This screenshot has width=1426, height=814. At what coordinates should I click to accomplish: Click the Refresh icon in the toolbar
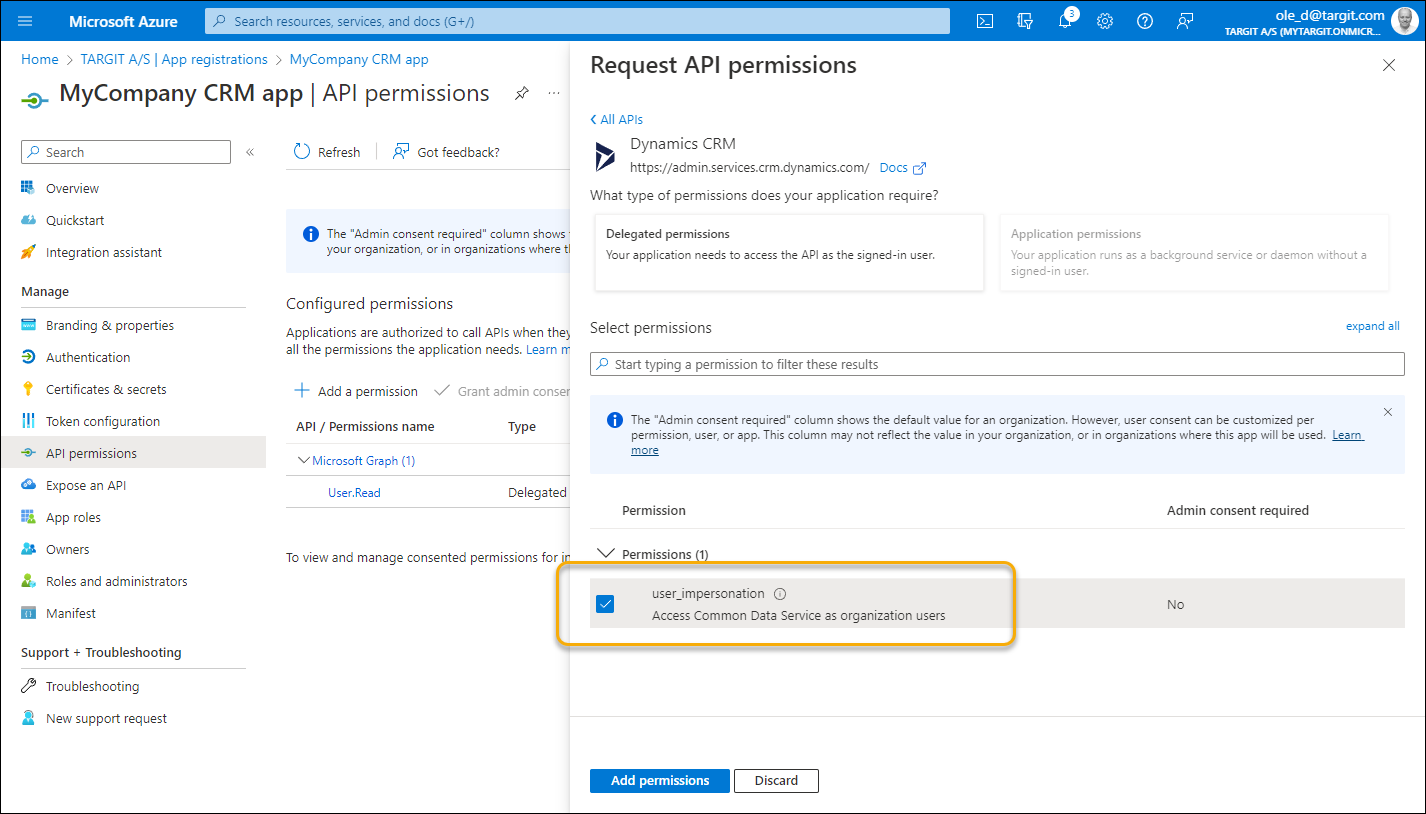click(302, 151)
